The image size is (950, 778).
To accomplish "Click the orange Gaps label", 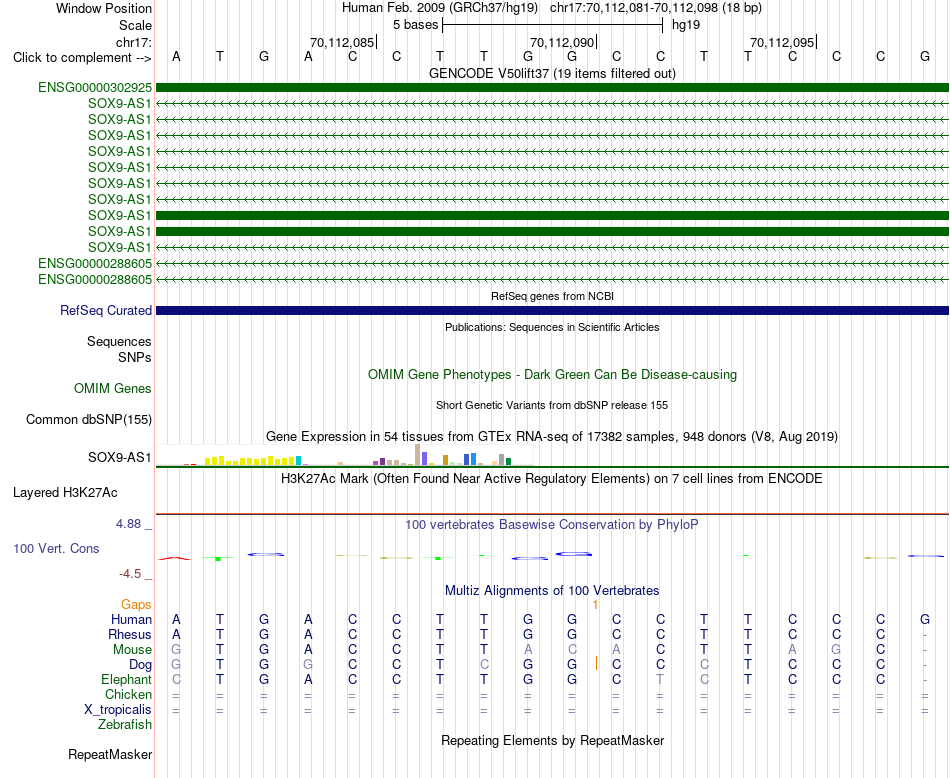I will (136, 604).
